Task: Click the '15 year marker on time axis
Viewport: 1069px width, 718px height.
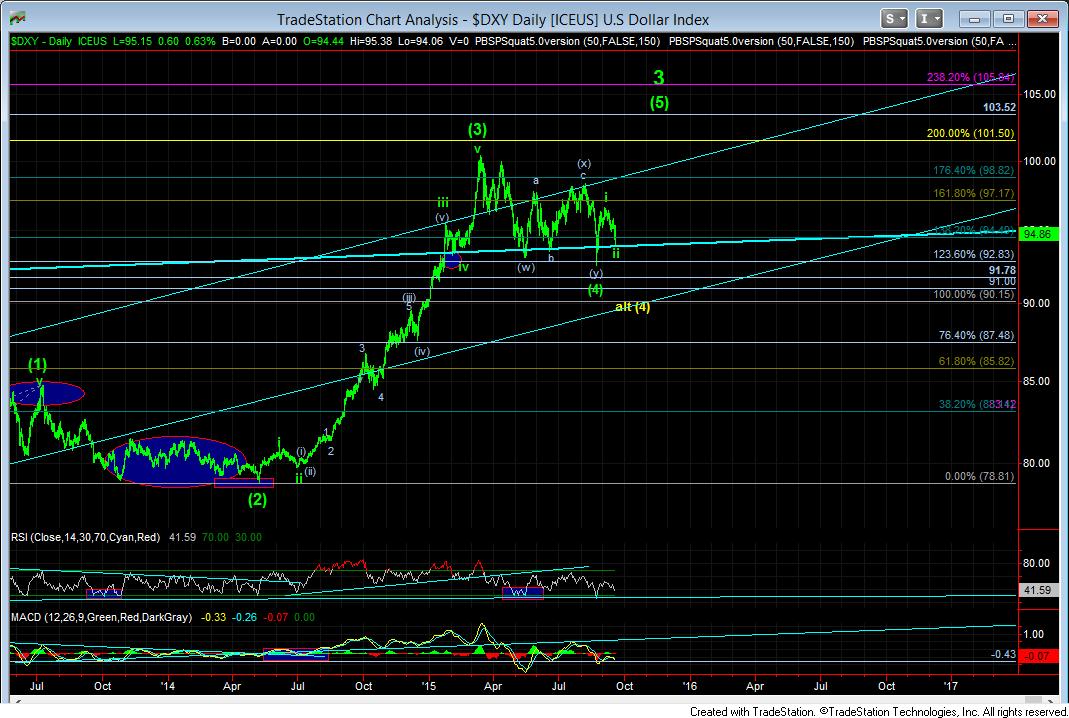Action: pyautogui.click(x=428, y=686)
